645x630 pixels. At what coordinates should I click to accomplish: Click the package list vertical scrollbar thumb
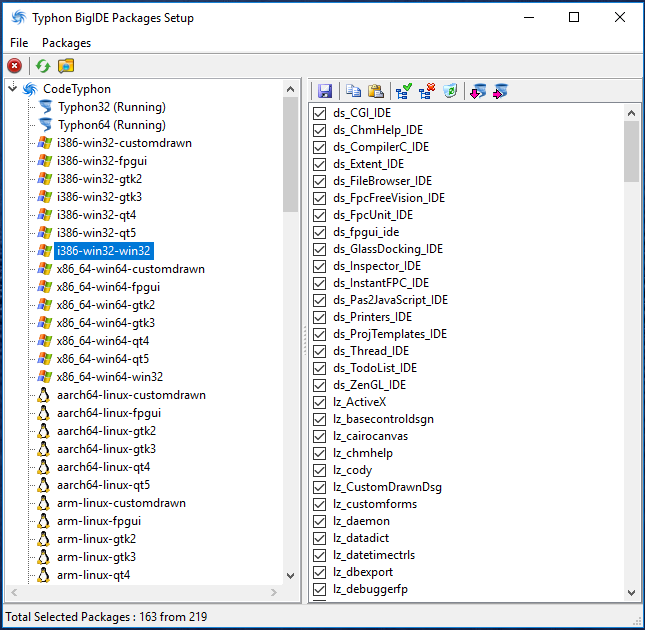pos(631,151)
